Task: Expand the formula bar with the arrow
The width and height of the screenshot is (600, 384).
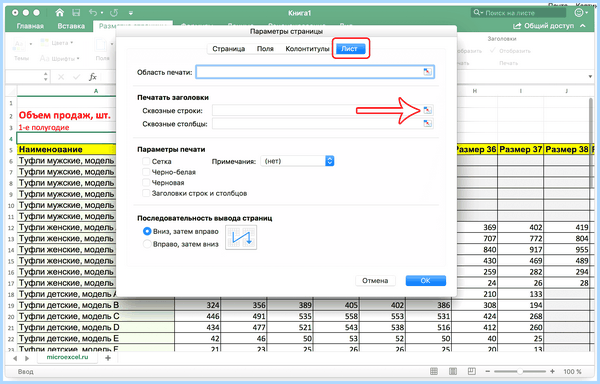Action: click(x=590, y=76)
